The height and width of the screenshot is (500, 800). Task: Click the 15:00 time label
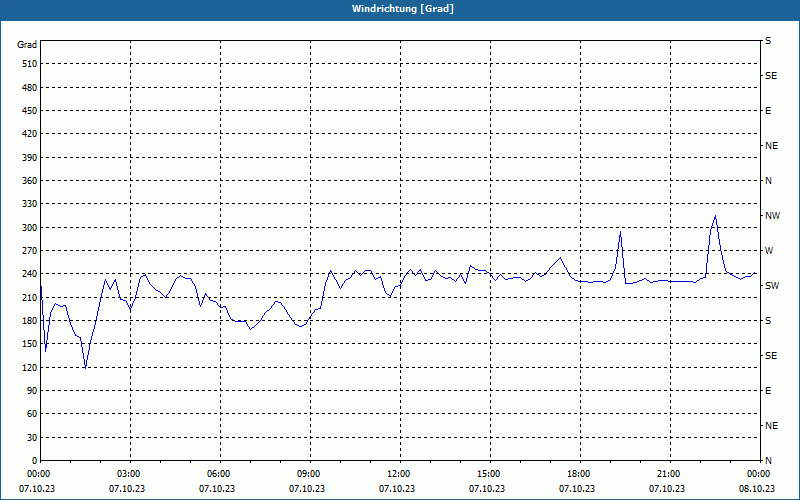(x=489, y=473)
